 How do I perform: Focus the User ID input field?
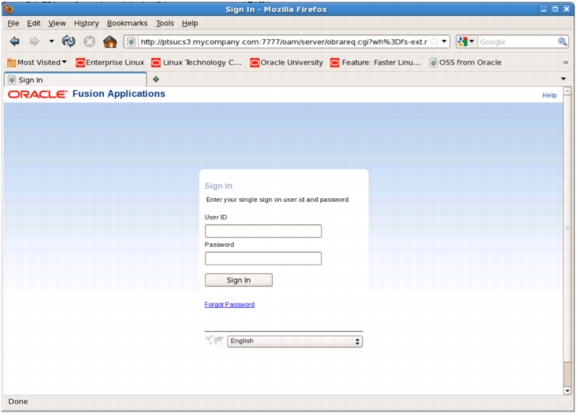click(263, 231)
